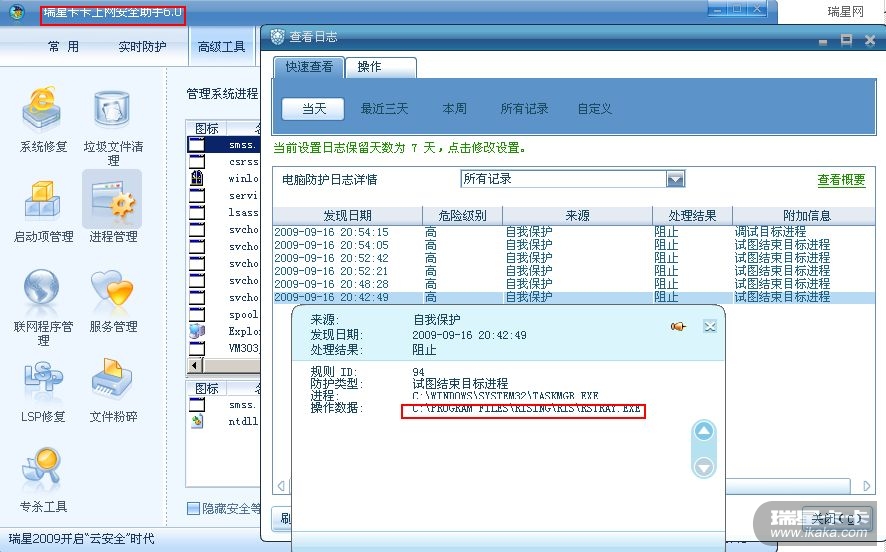The width and height of the screenshot is (886, 552).
Task: Click the down arrow in detail popup
Action: (x=704, y=467)
